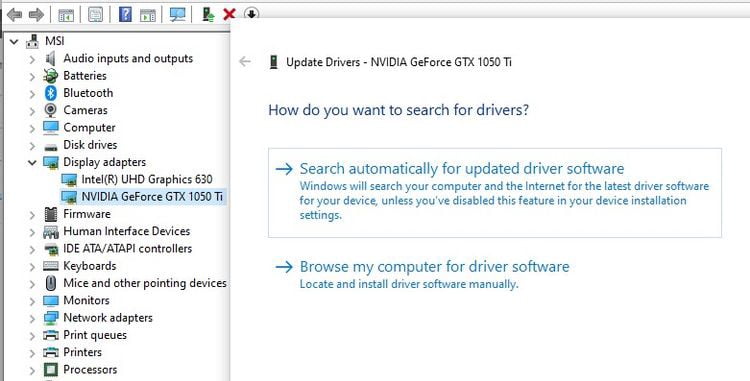Click the Human Interface Devices icon

tap(51, 232)
